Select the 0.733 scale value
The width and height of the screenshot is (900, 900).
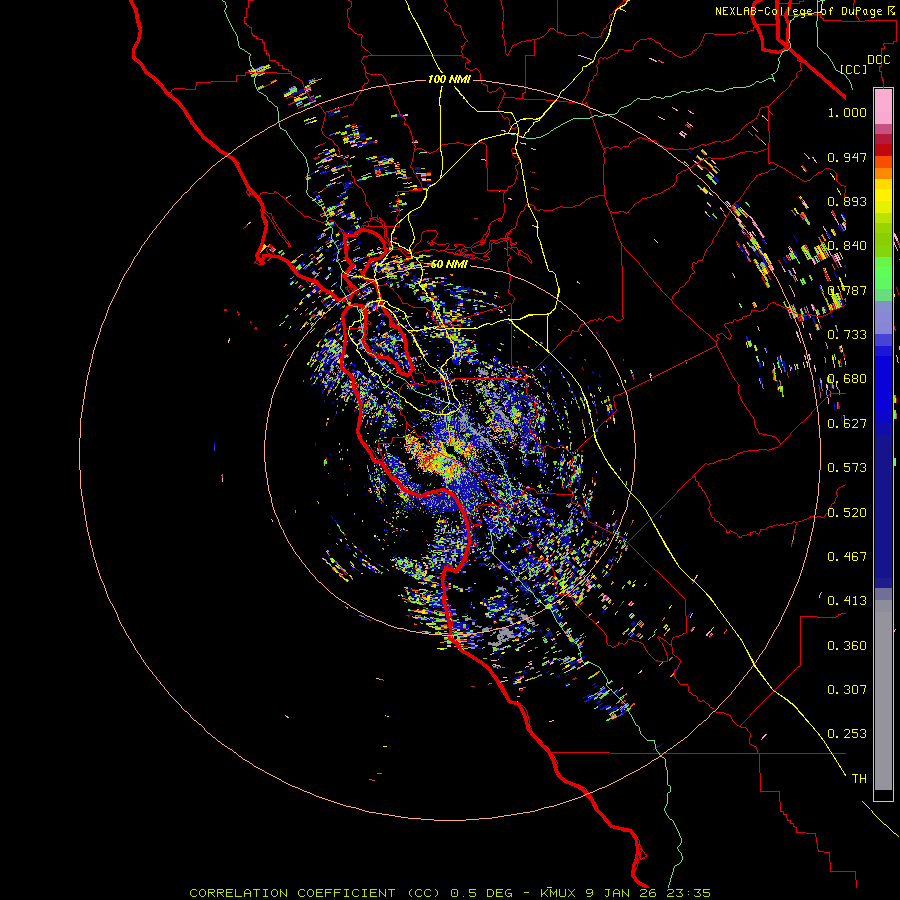(x=847, y=335)
